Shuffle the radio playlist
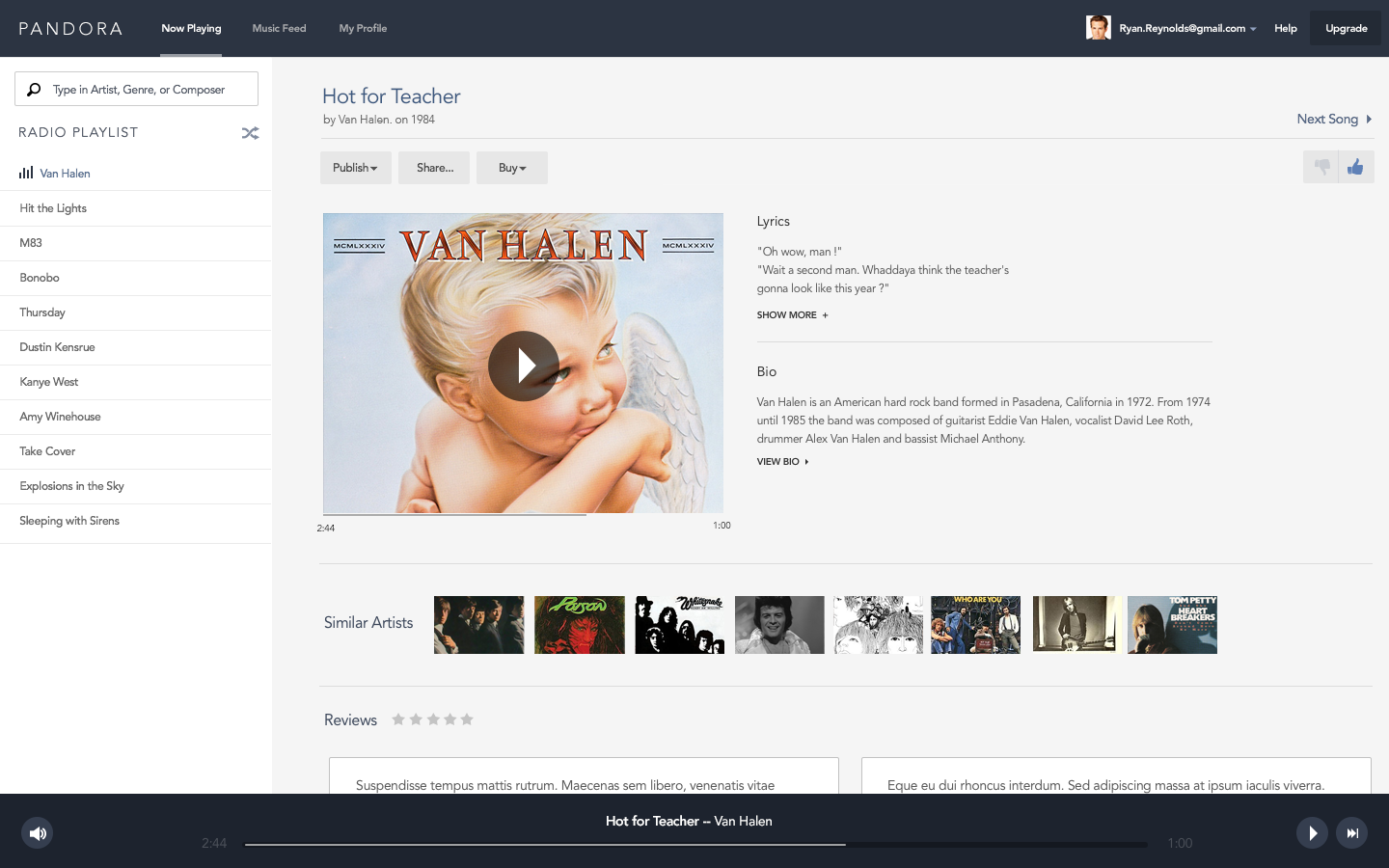Image resolution: width=1389 pixels, height=868 pixels. tap(250, 133)
